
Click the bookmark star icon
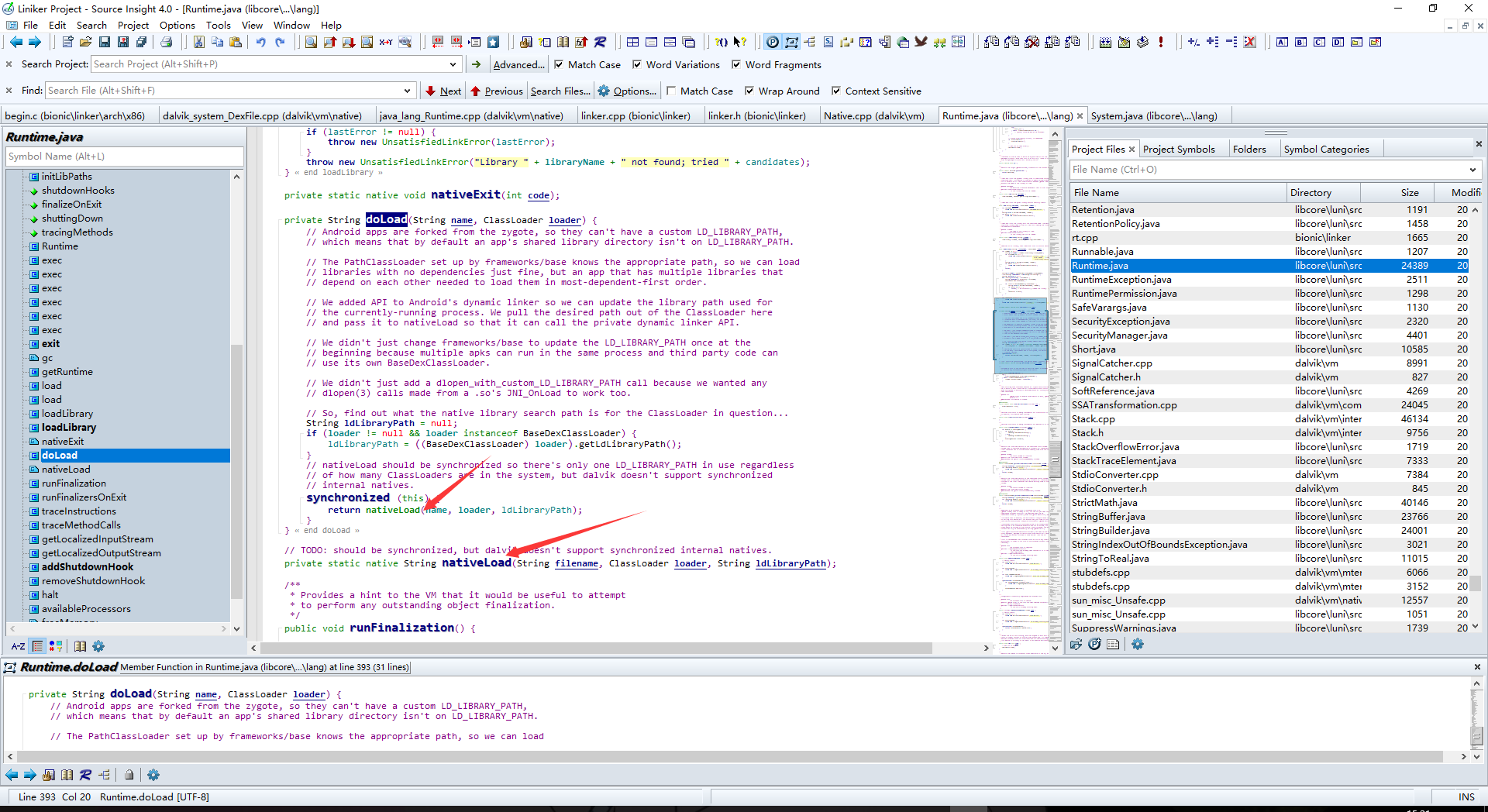point(493,42)
